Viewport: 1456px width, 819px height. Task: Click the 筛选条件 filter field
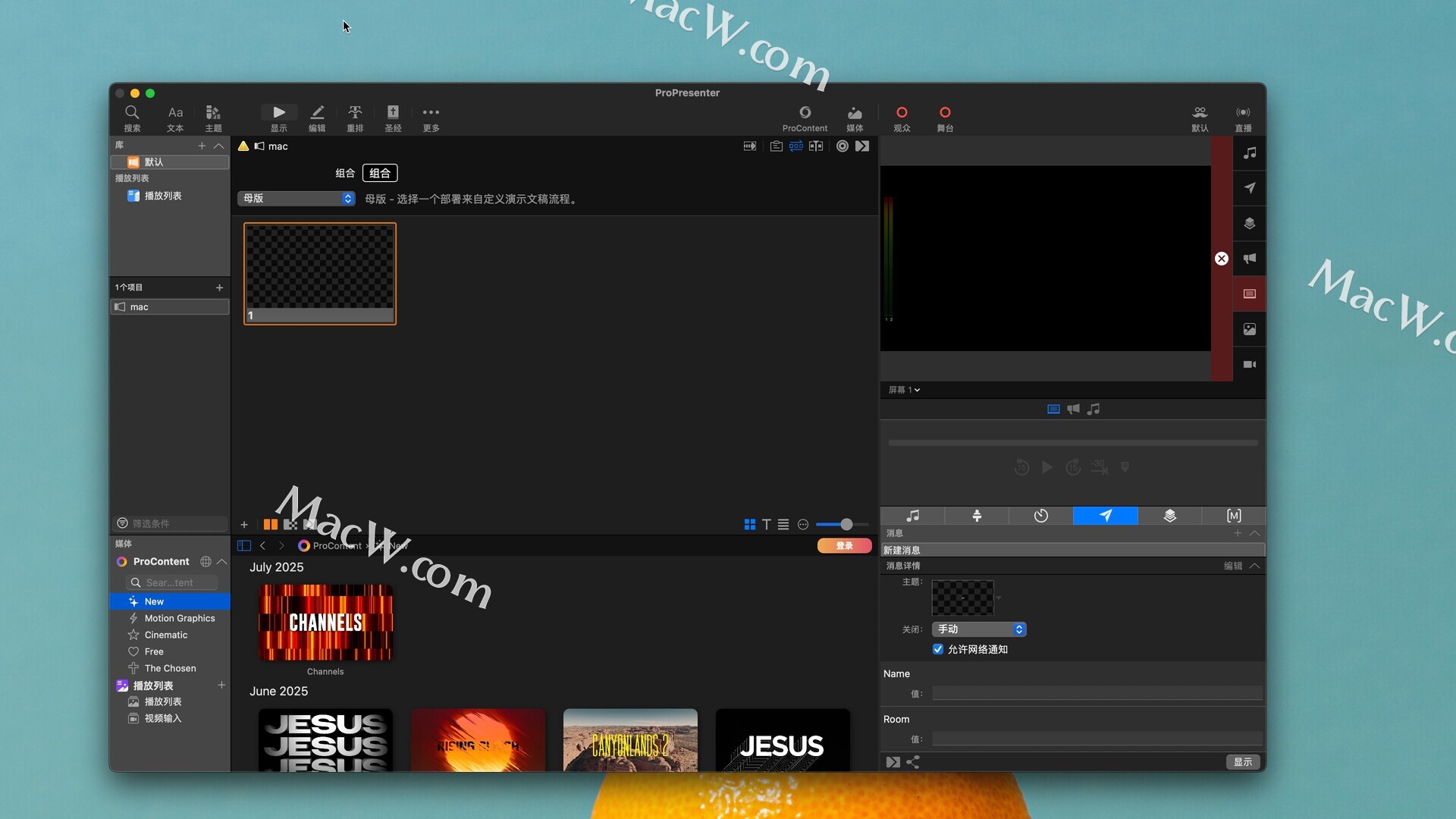tap(170, 523)
